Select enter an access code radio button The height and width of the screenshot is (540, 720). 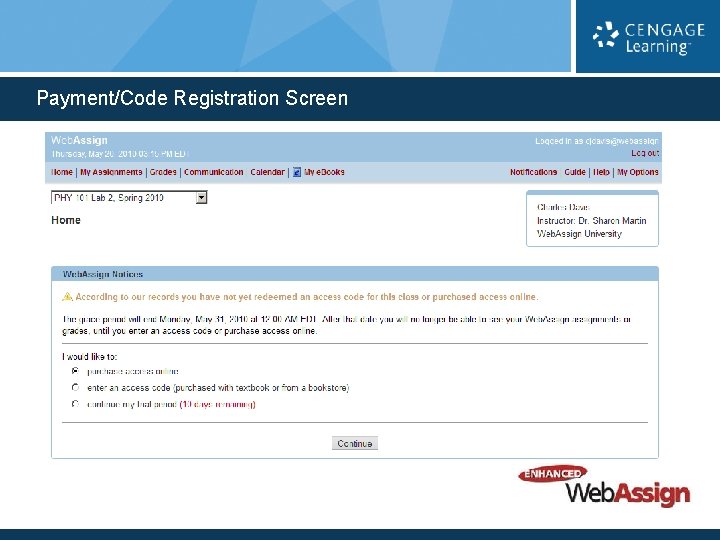75,388
